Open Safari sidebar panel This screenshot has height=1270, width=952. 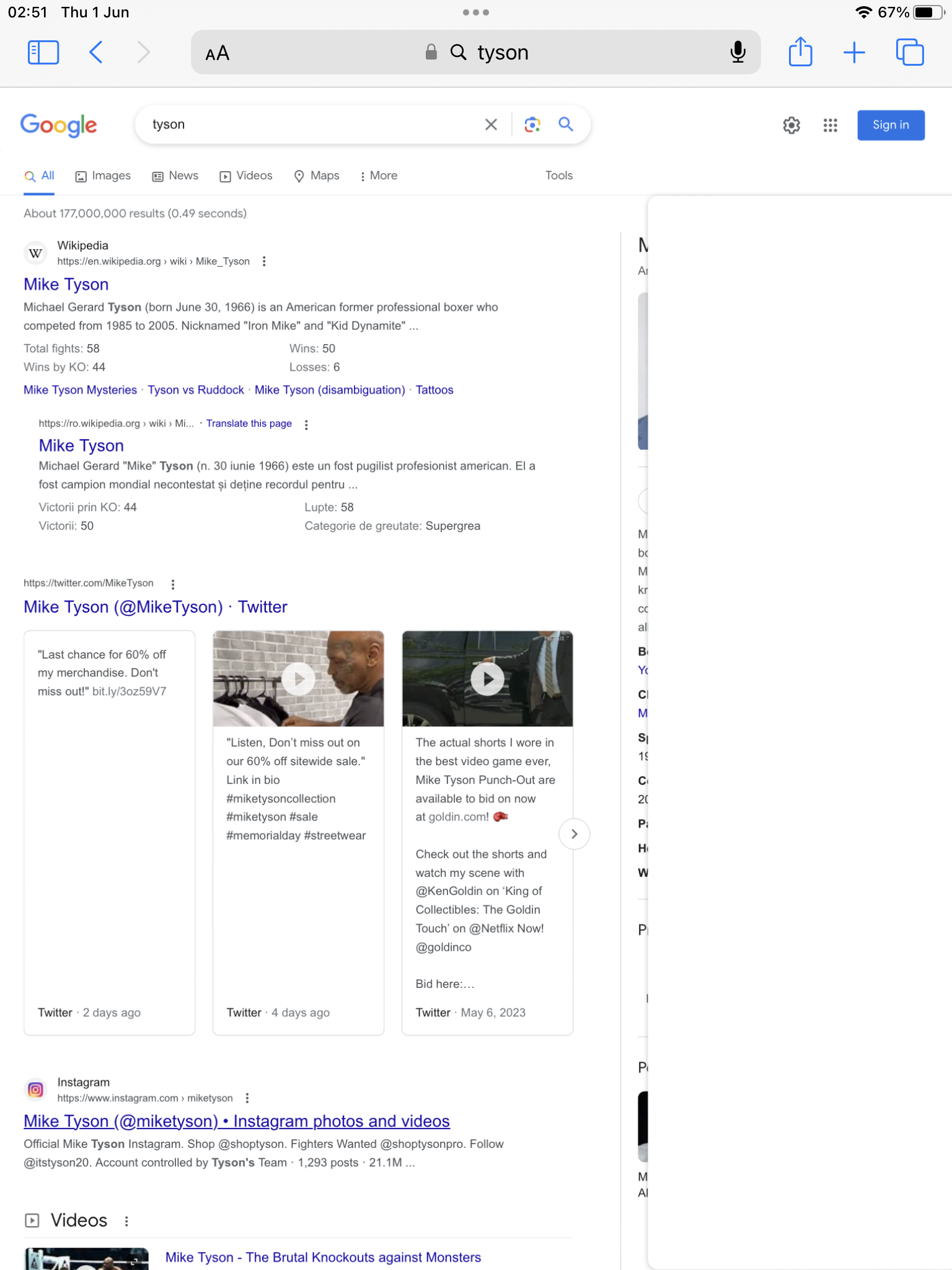point(43,53)
